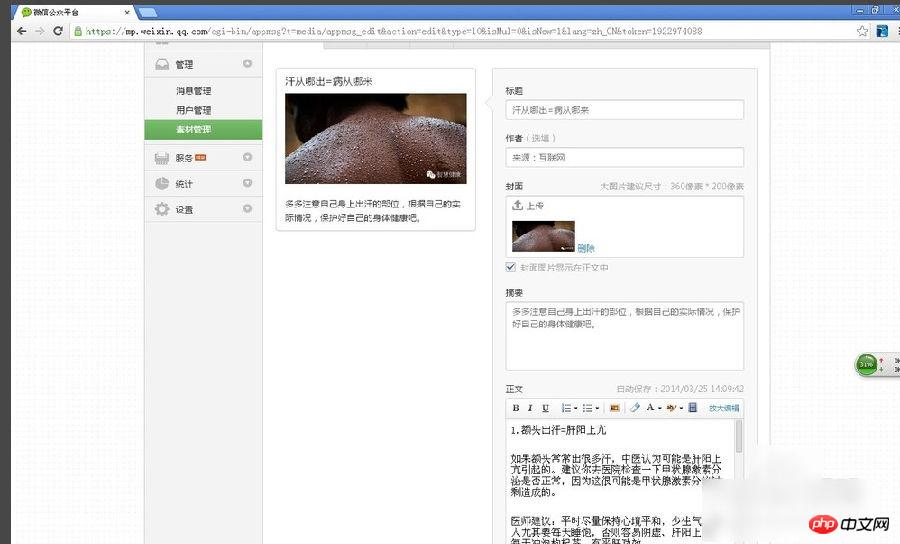Click the article body starting with 1.额头出汗
The height and width of the screenshot is (544, 900).
pos(620,482)
